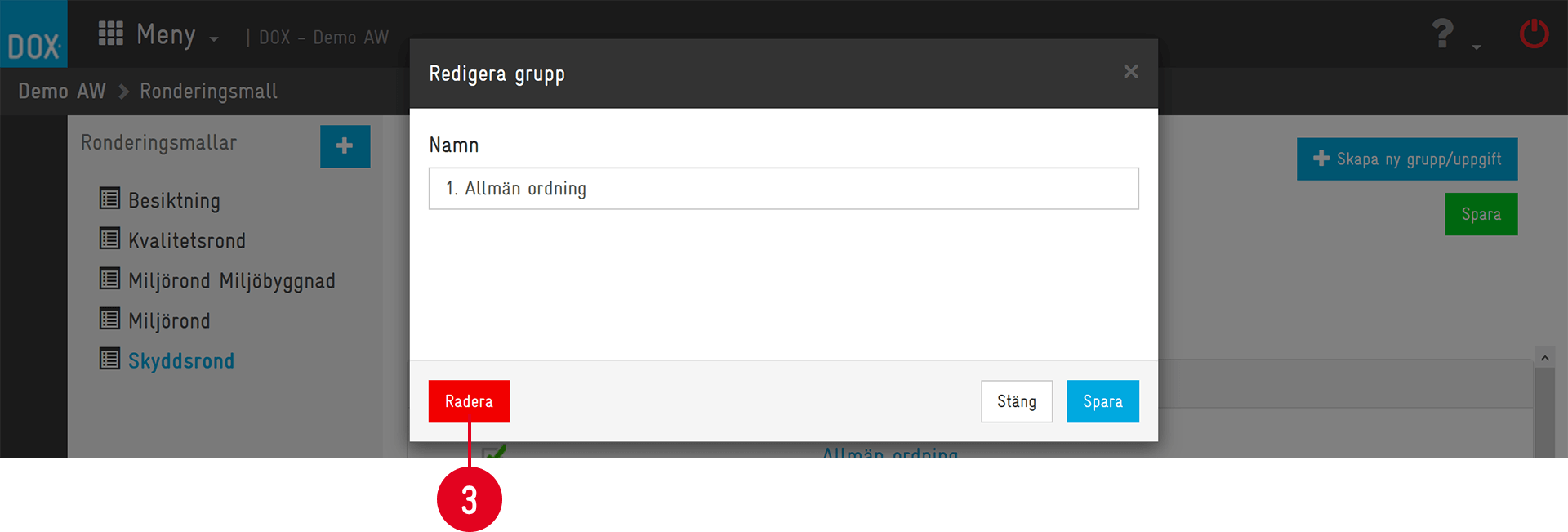Screen dimensions: 1568x532
Task: Select the Besiktning template
Action: 174,200
